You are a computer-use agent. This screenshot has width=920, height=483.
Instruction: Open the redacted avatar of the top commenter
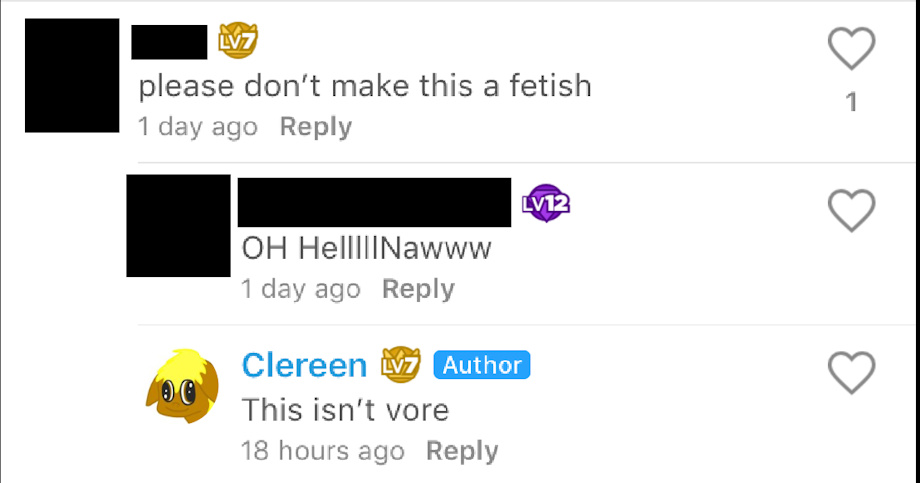coord(72,75)
